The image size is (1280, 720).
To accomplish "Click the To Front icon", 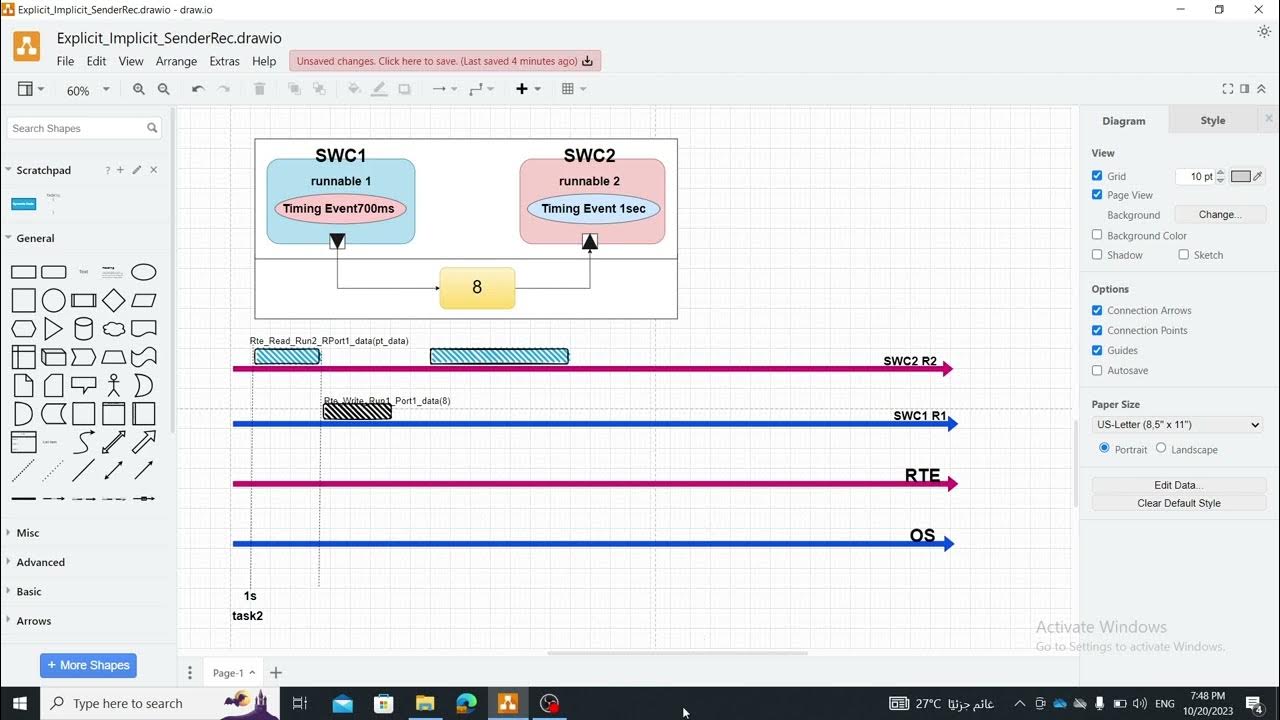I will tap(294, 89).
